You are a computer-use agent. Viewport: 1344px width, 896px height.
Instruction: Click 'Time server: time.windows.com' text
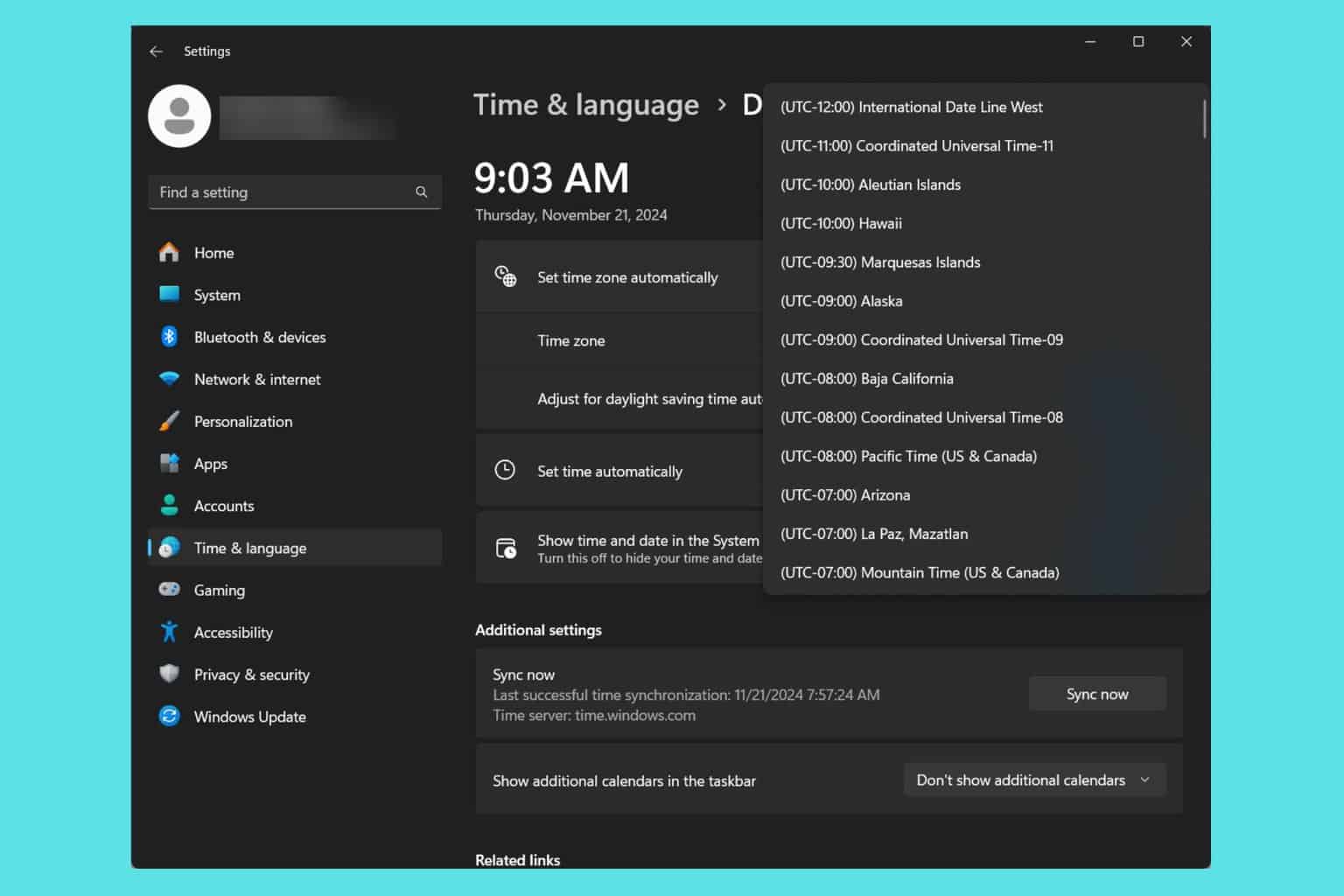click(x=594, y=715)
